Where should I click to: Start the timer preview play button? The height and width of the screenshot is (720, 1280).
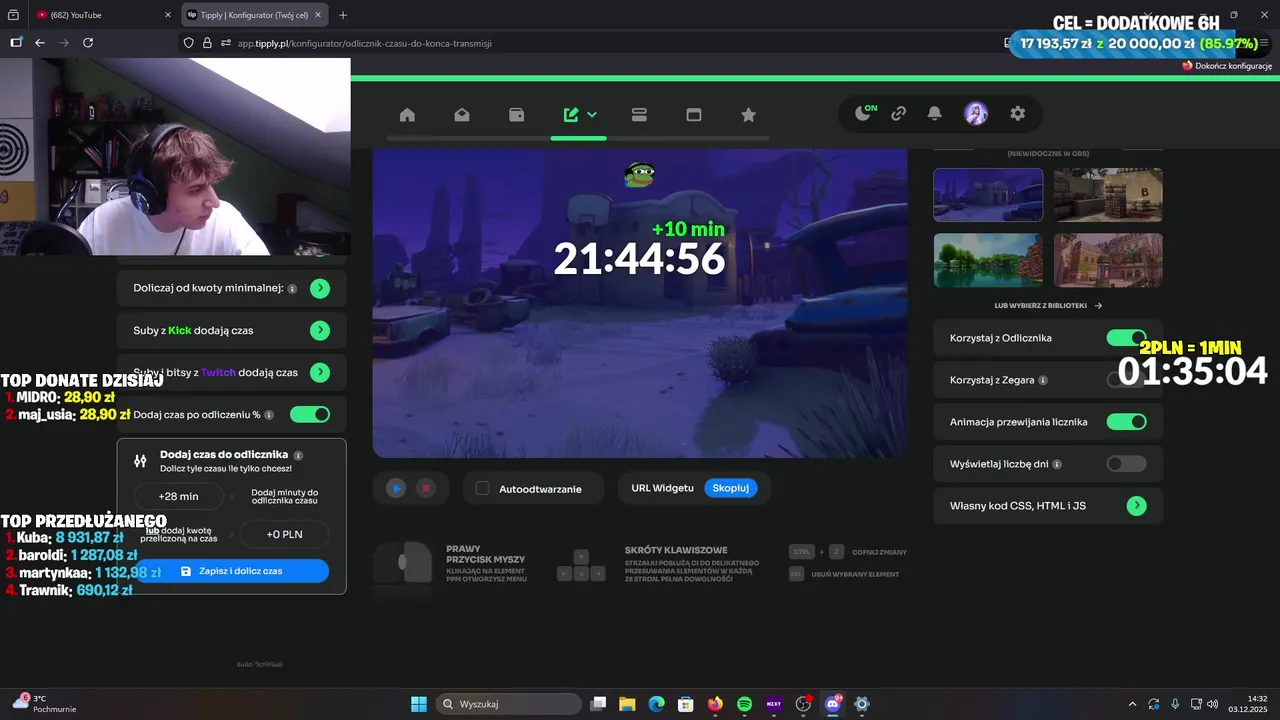click(x=397, y=488)
